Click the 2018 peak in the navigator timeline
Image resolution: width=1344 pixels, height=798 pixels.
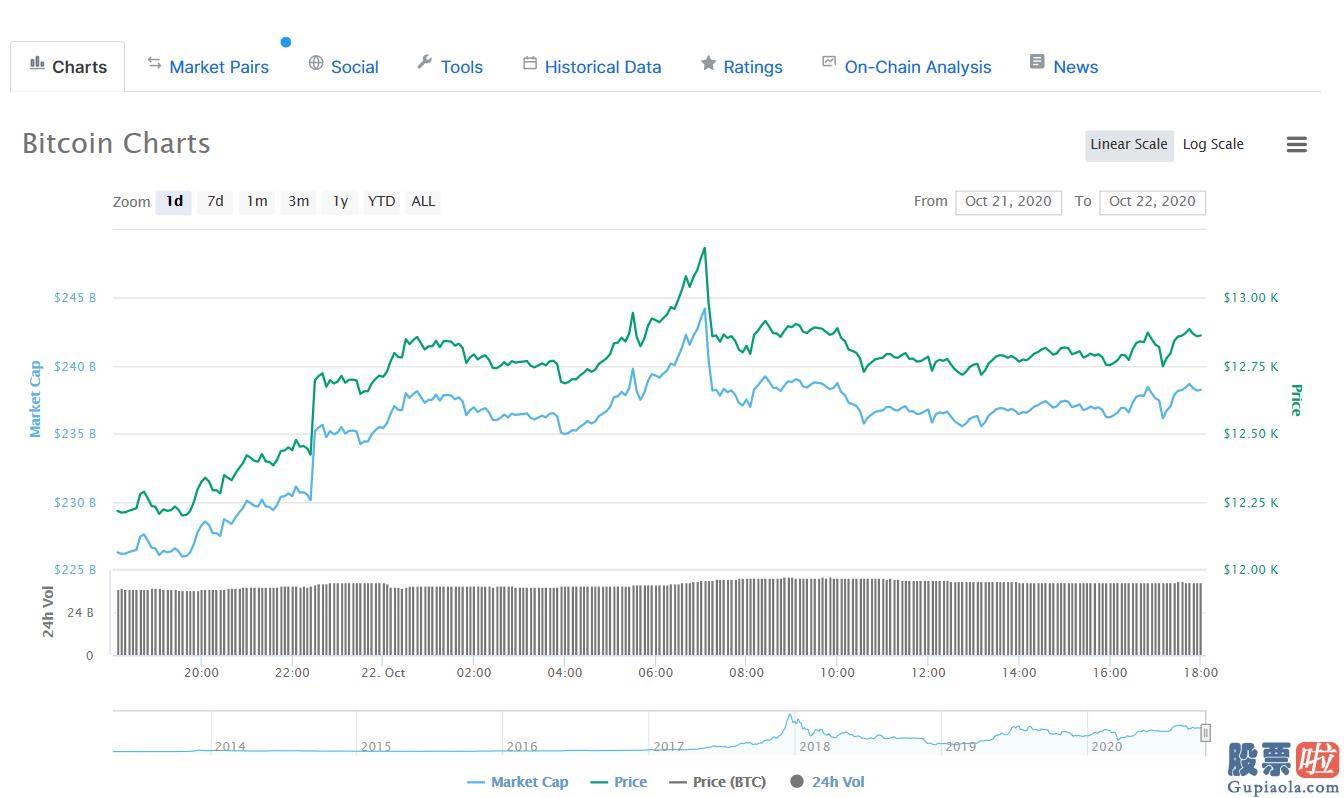(790, 716)
